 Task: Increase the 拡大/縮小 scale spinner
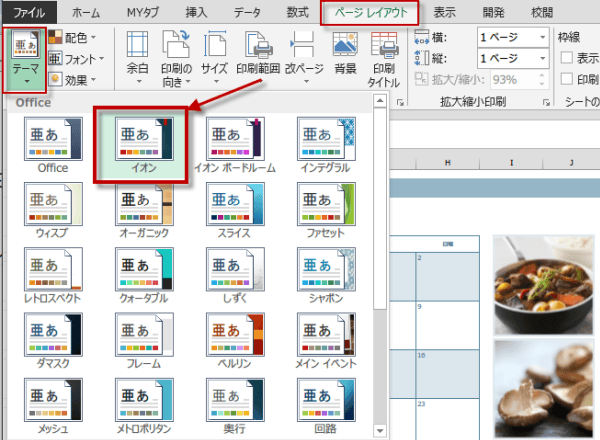coord(542,75)
